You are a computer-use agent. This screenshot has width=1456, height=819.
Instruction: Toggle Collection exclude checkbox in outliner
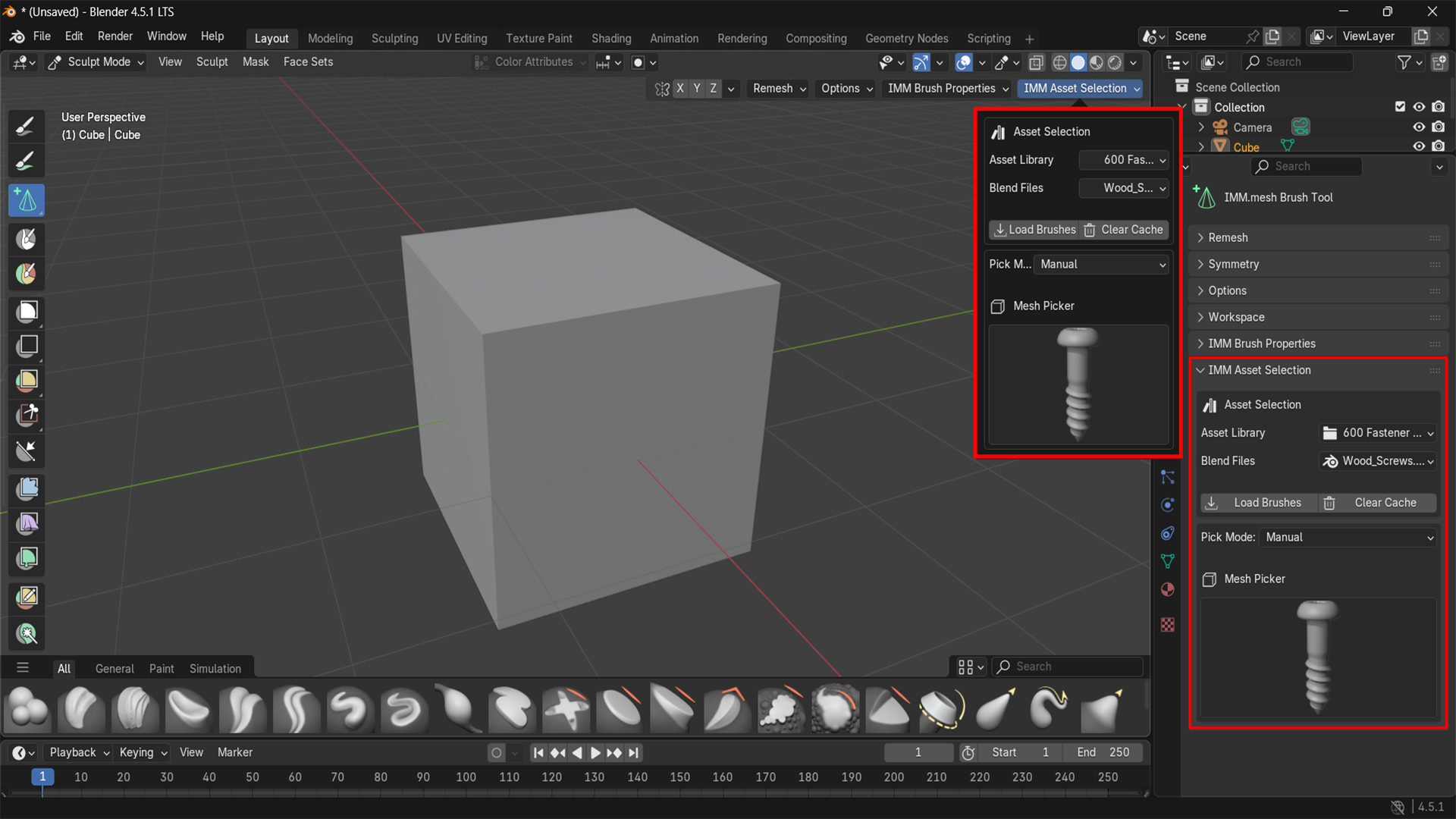[1400, 107]
